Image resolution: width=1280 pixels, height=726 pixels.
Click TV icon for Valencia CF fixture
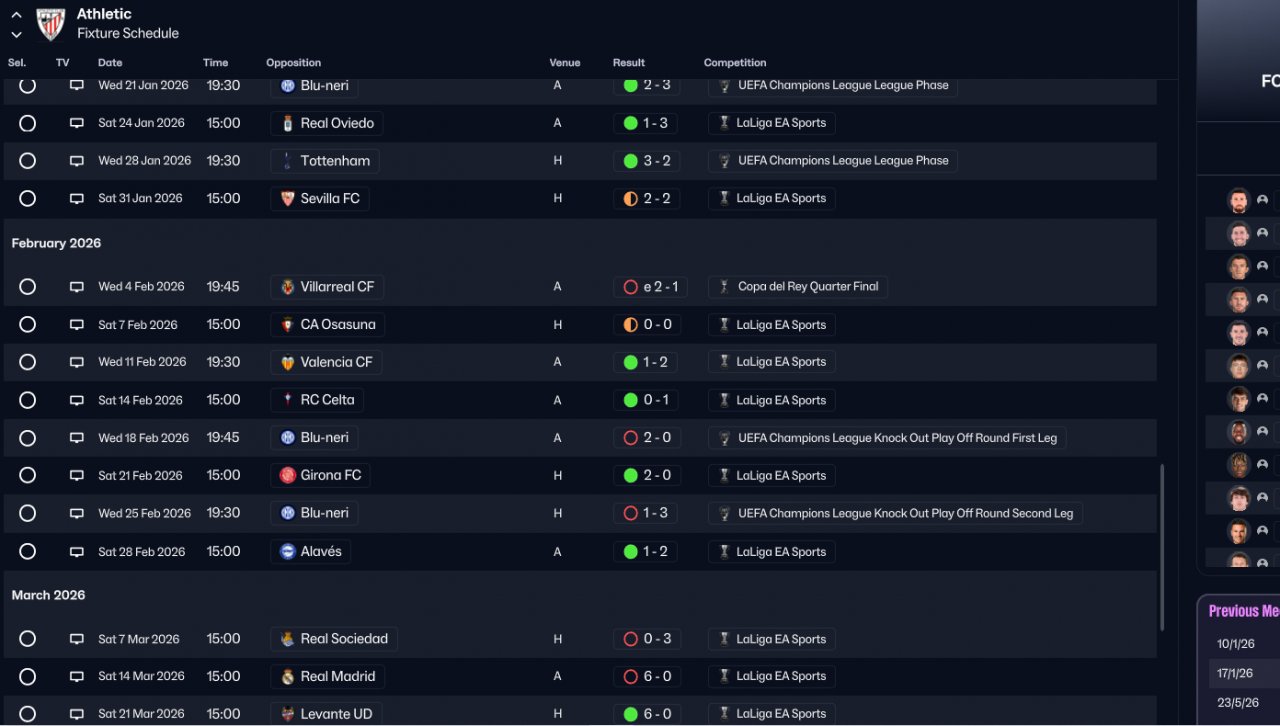coord(77,362)
